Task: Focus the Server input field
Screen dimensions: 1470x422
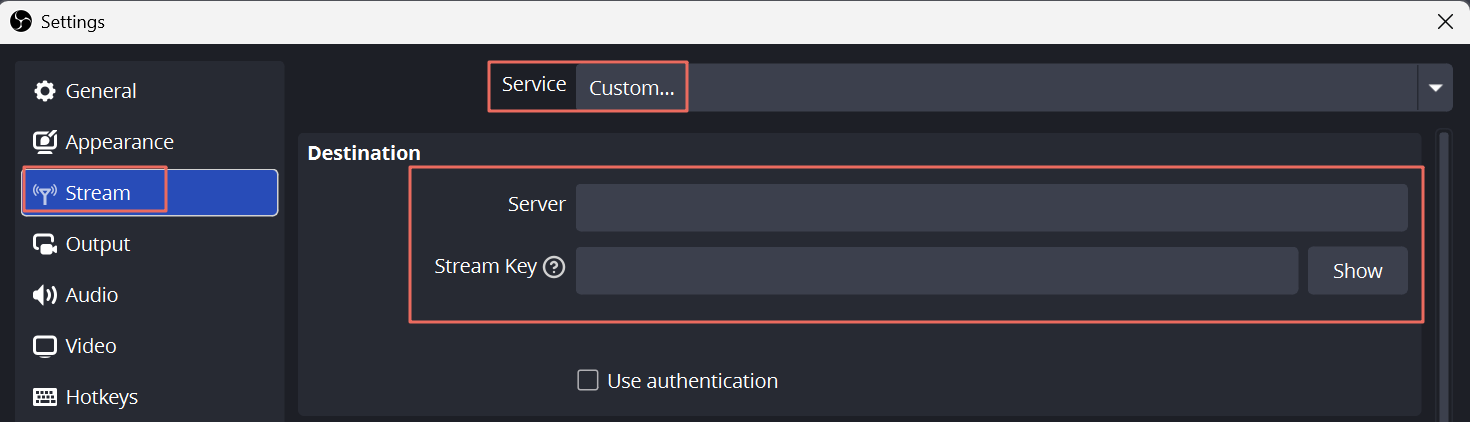Action: 991,208
